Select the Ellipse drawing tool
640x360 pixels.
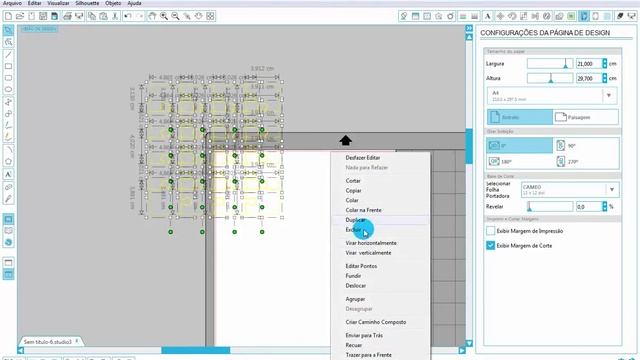point(8,90)
